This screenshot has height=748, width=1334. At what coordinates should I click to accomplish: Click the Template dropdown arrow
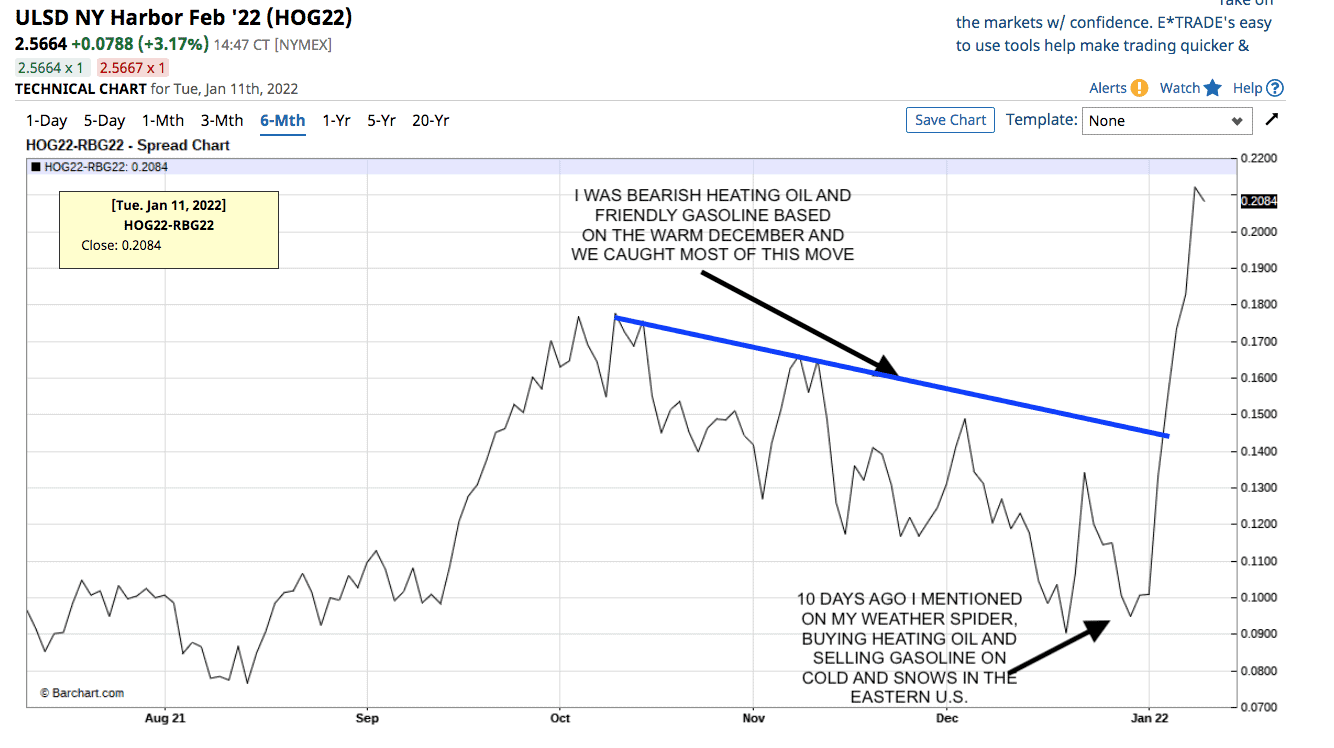1238,121
